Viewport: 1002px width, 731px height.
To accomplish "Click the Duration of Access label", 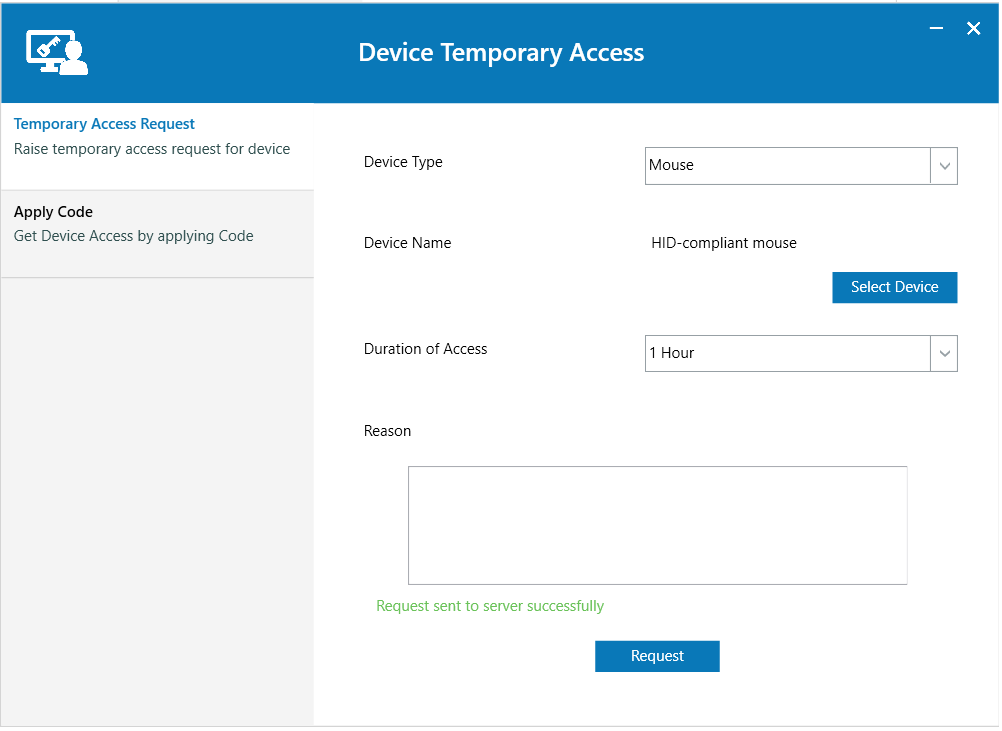I will coord(425,349).
